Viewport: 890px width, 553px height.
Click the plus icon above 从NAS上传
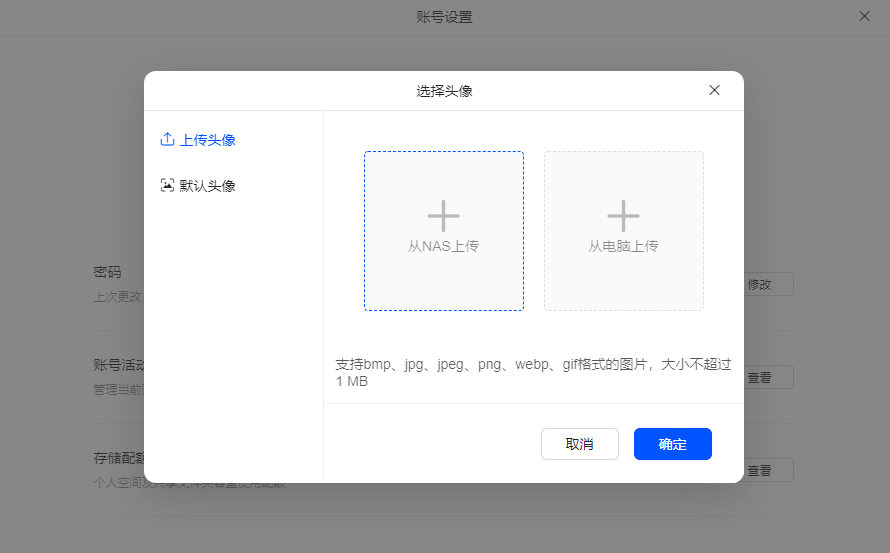click(x=443, y=216)
